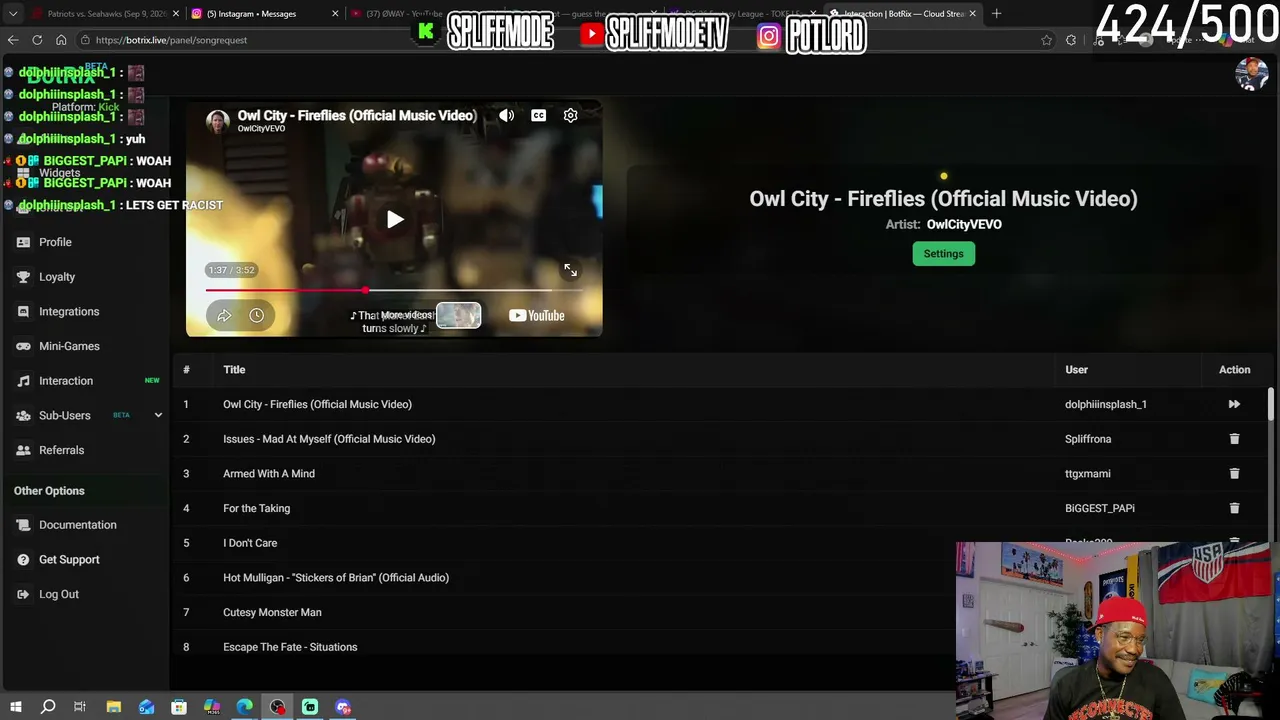Open File Explorer from the taskbar

tap(113, 707)
